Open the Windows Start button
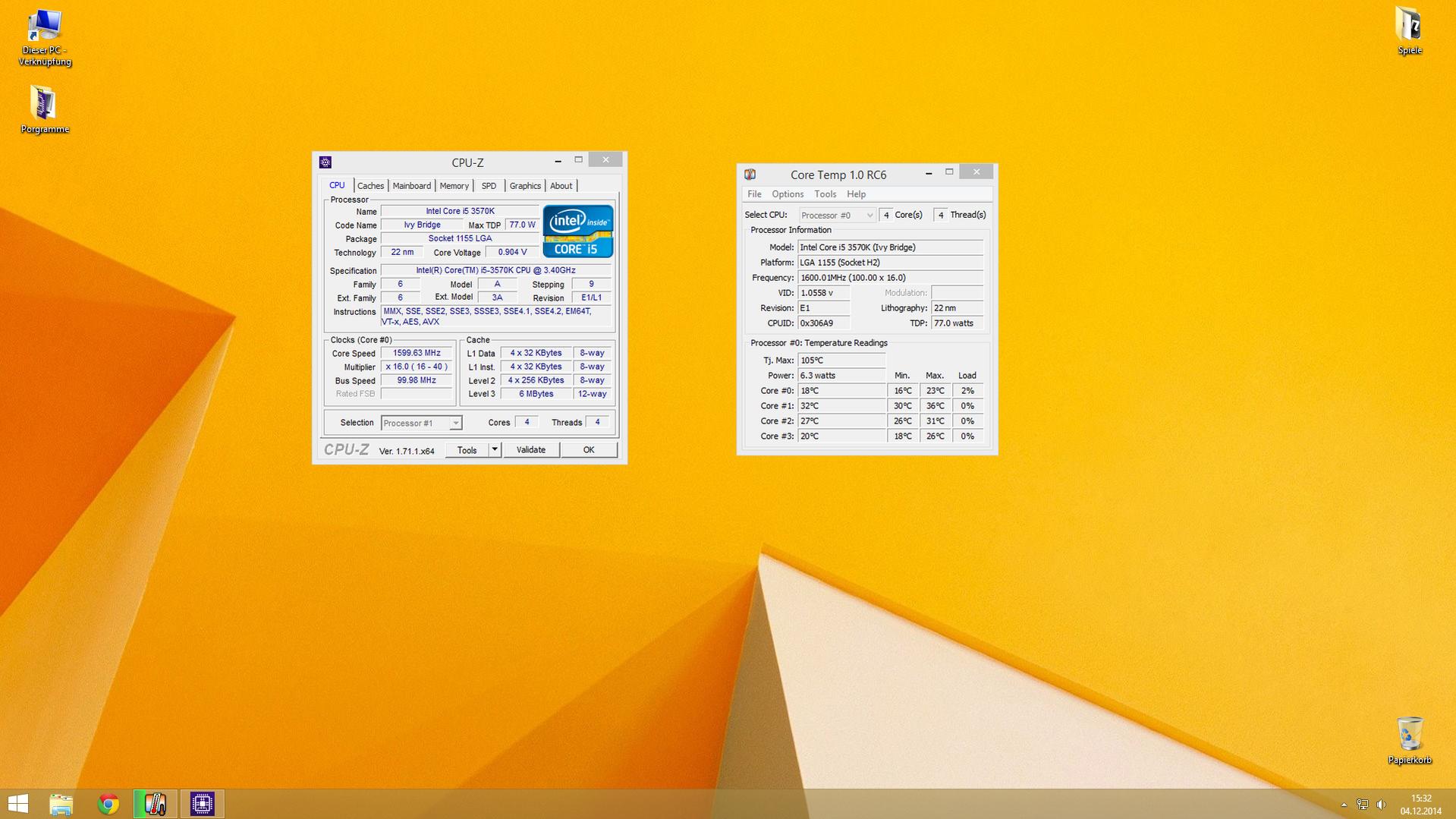 [x=18, y=804]
